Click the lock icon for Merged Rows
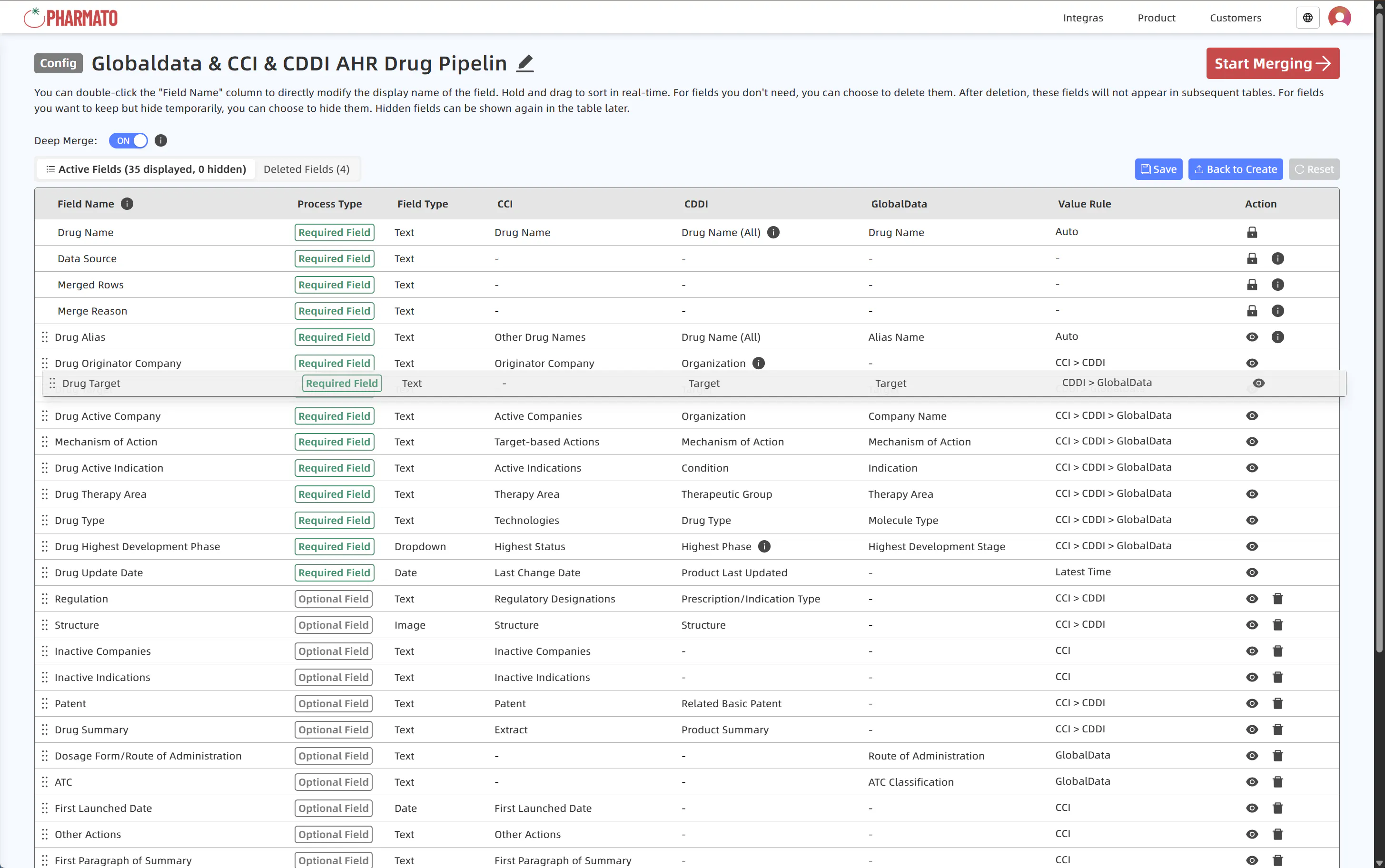The width and height of the screenshot is (1385, 868). tap(1252, 285)
